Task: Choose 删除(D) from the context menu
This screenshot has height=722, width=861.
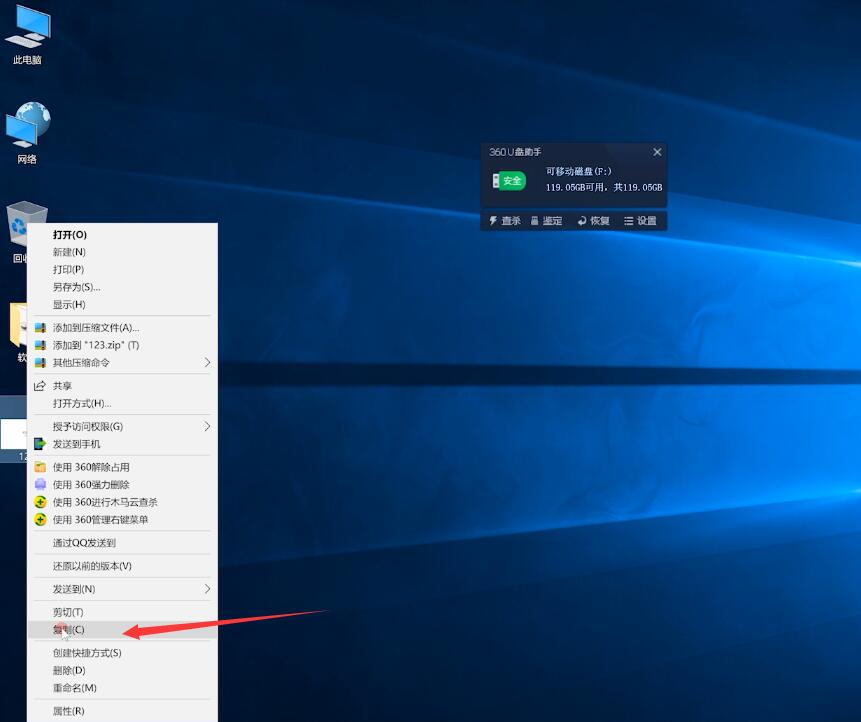Action: 122,670
